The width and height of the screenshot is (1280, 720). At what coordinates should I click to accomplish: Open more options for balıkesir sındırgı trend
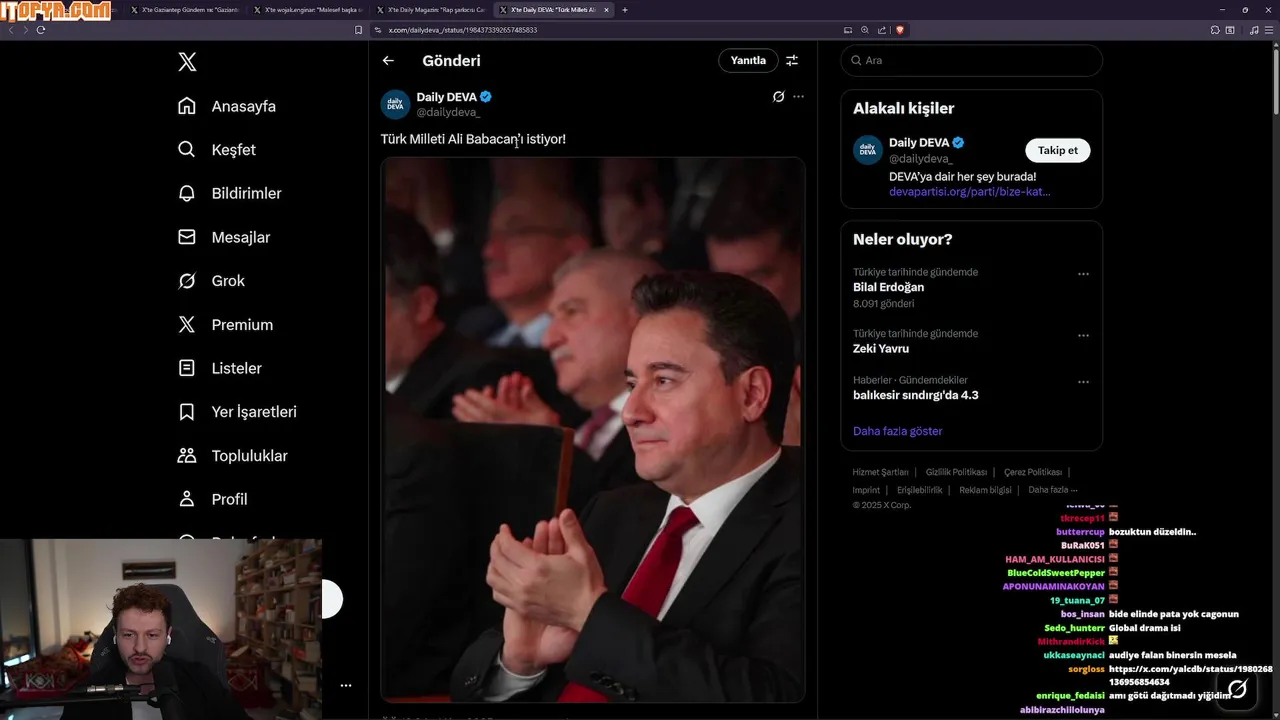pos(1083,382)
